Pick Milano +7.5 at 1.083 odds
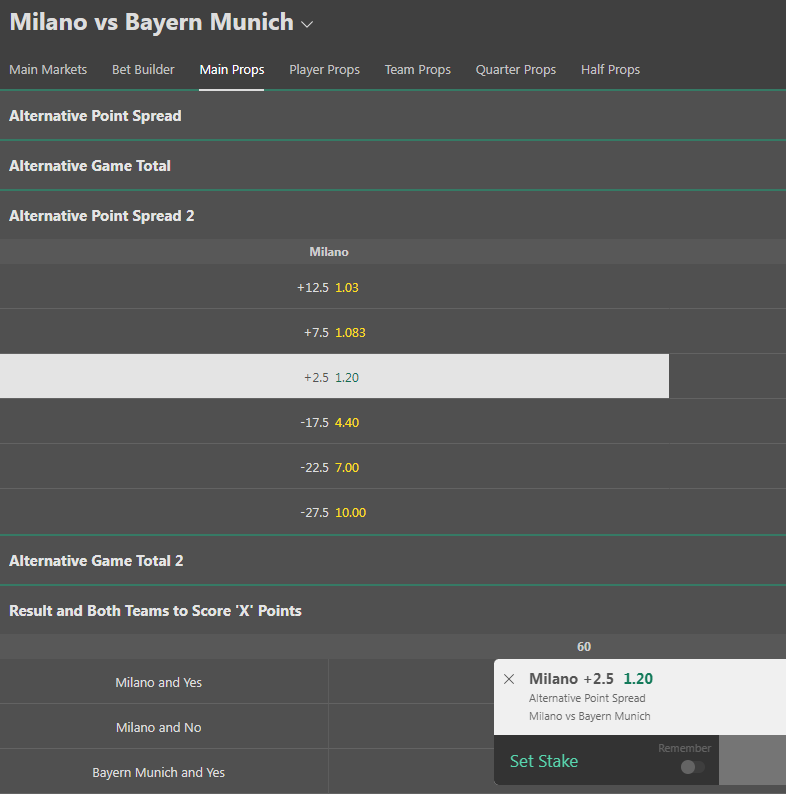 pos(334,332)
